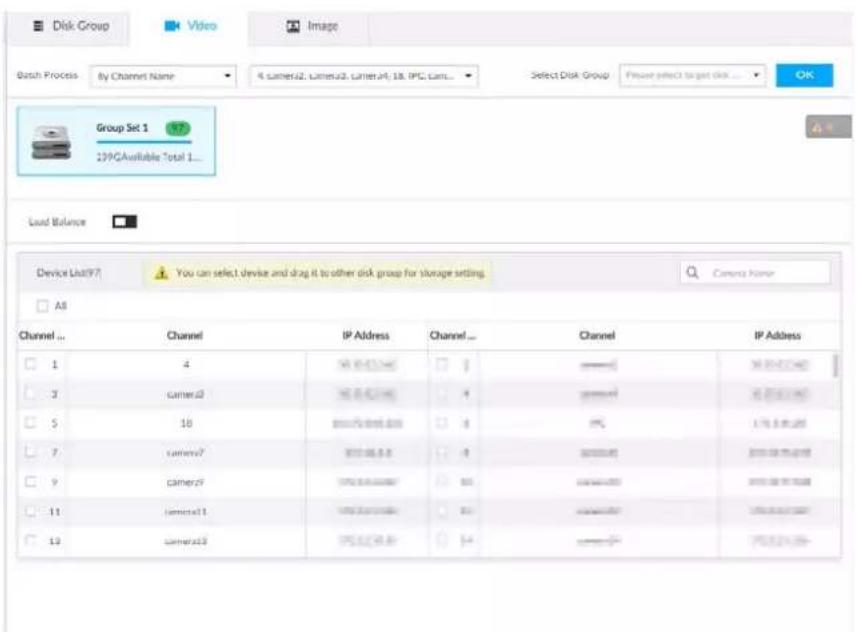The width and height of the screenshot is (857, 632).
Task: Select the camera7 channel name cell
Action: (x=185, y=453)
